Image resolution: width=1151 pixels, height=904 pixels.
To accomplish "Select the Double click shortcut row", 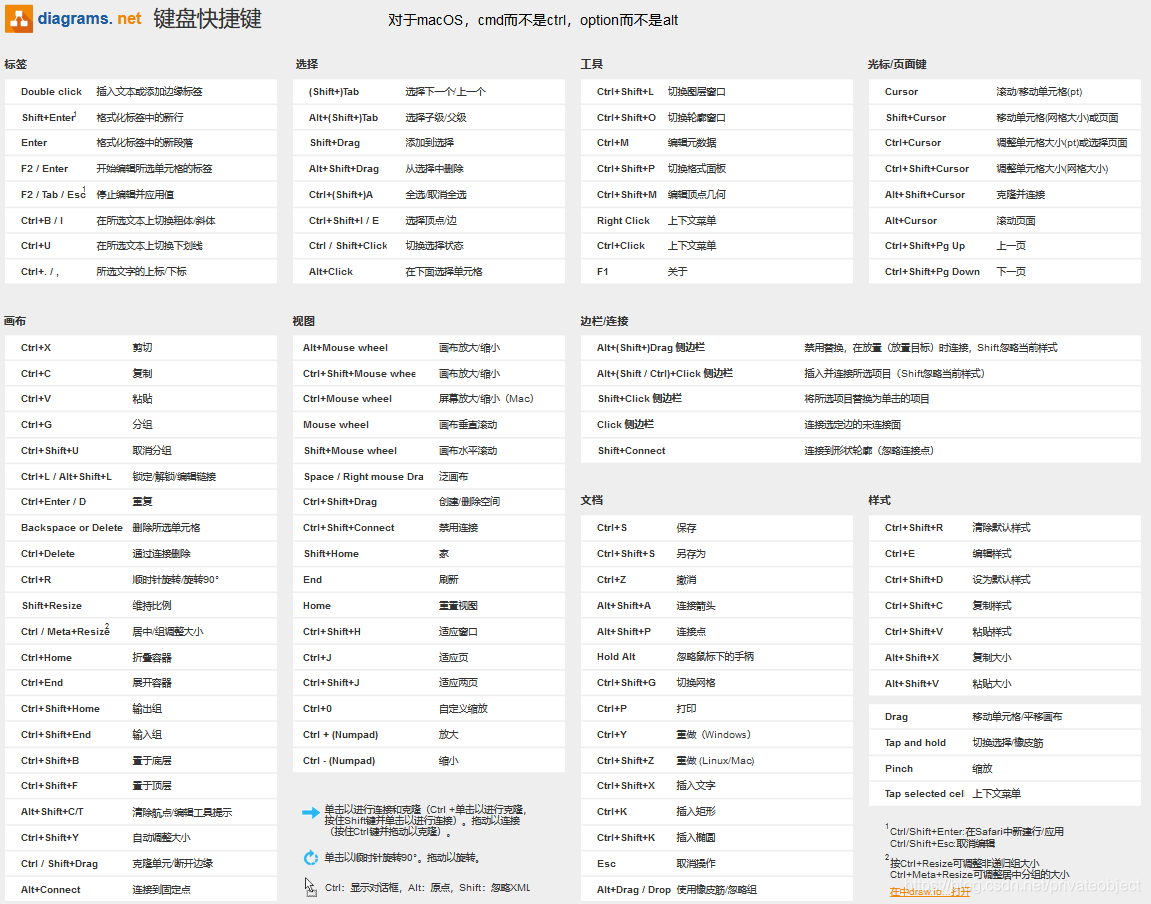I will click(x=141, y=92).
